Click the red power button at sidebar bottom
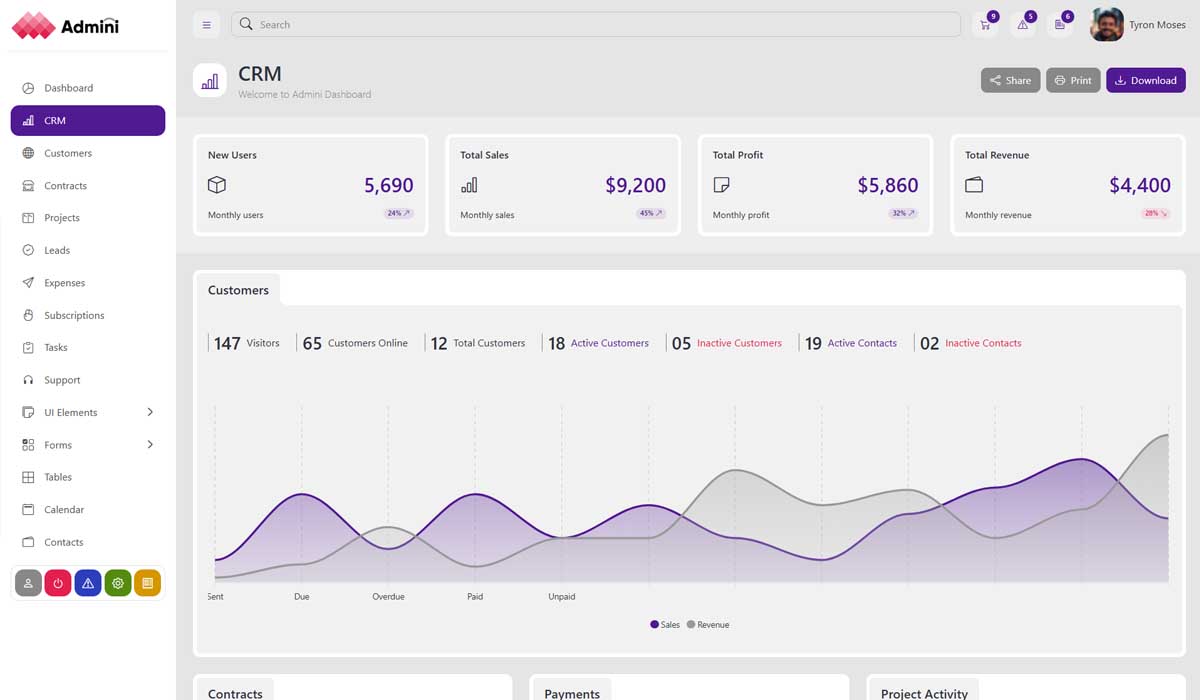The width and height of the screenshot is (1200, 700). [x=57, y=582]
